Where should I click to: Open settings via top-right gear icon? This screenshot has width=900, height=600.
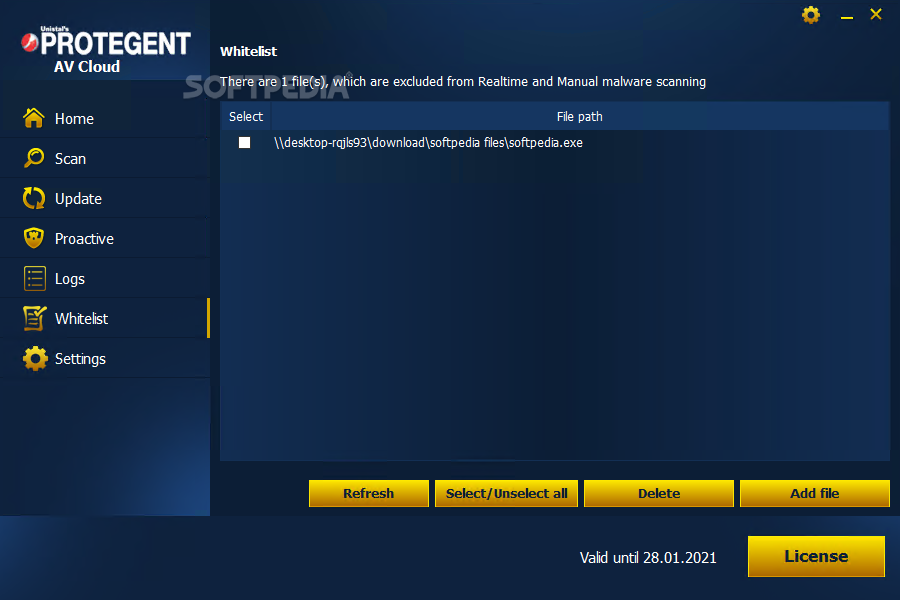810,14
